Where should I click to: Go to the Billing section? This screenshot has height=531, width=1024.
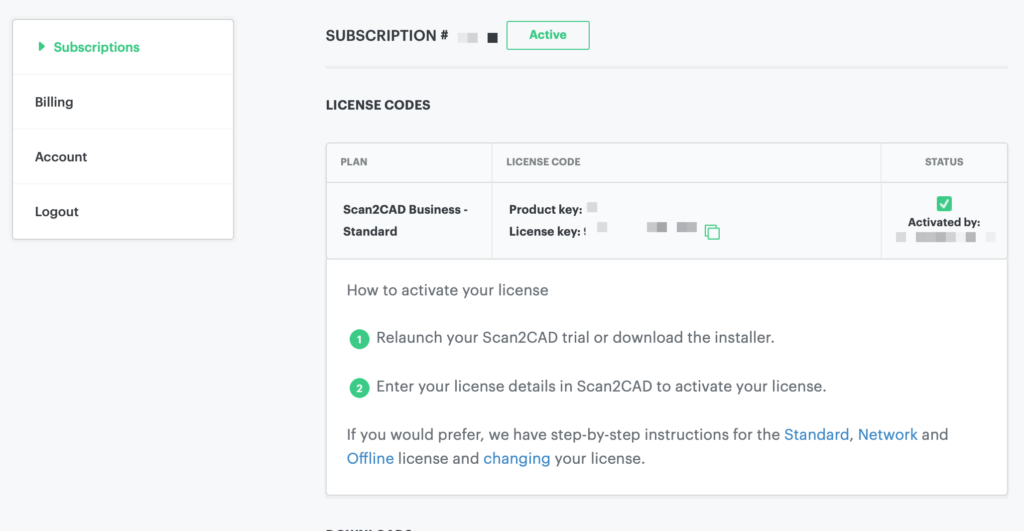[x=54, y=102]
